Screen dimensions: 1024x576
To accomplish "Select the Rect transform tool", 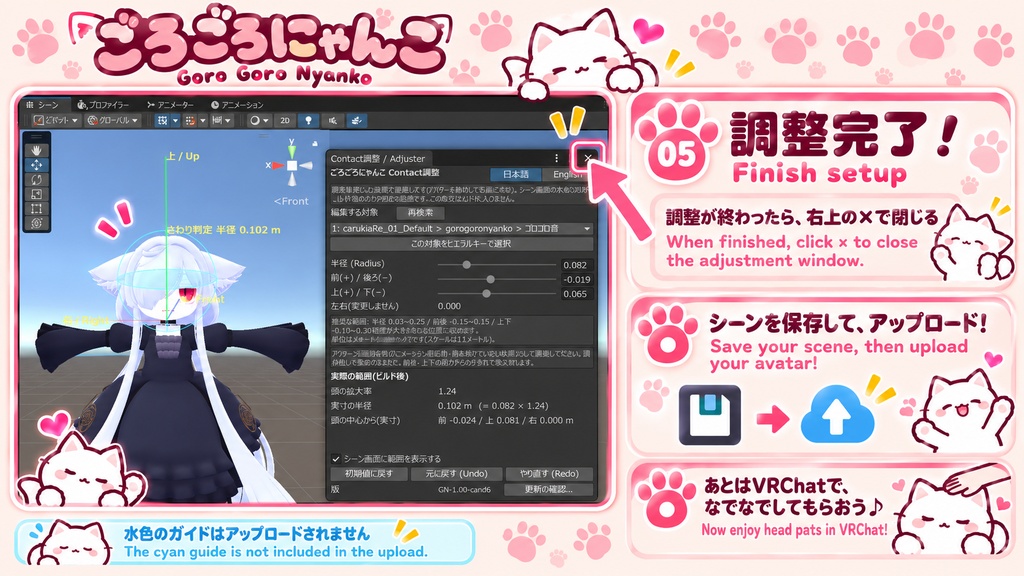I will [37, 208].
